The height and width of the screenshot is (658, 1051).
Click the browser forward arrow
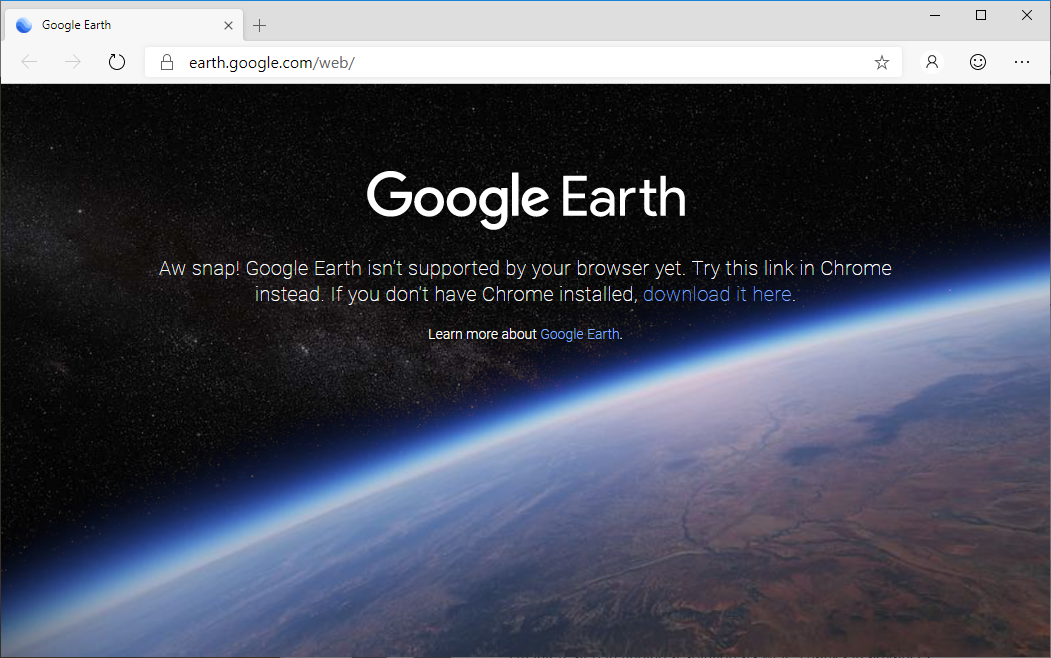click(72, 62)
